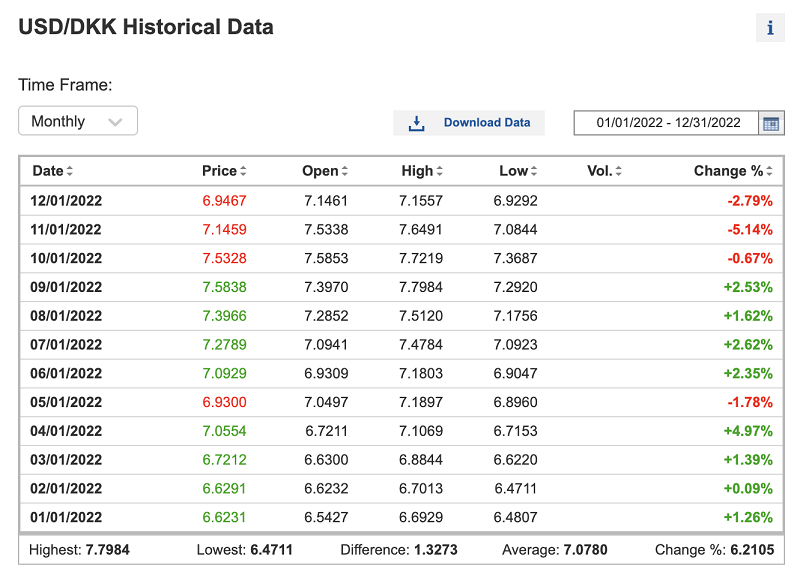Select the 04/01/2022 change +4.97%

pyautogui.click(x=749, y=431)
